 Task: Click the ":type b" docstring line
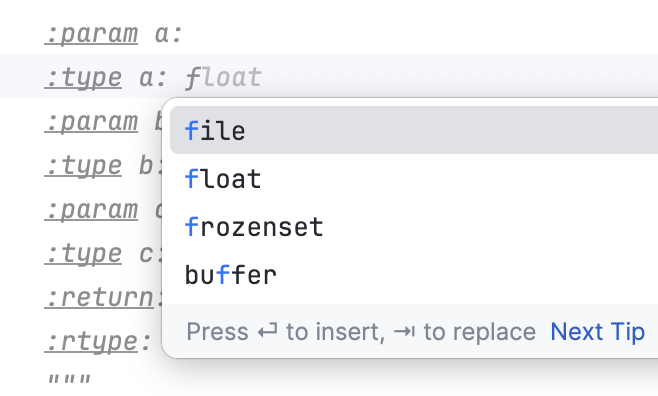coord(104,166)
